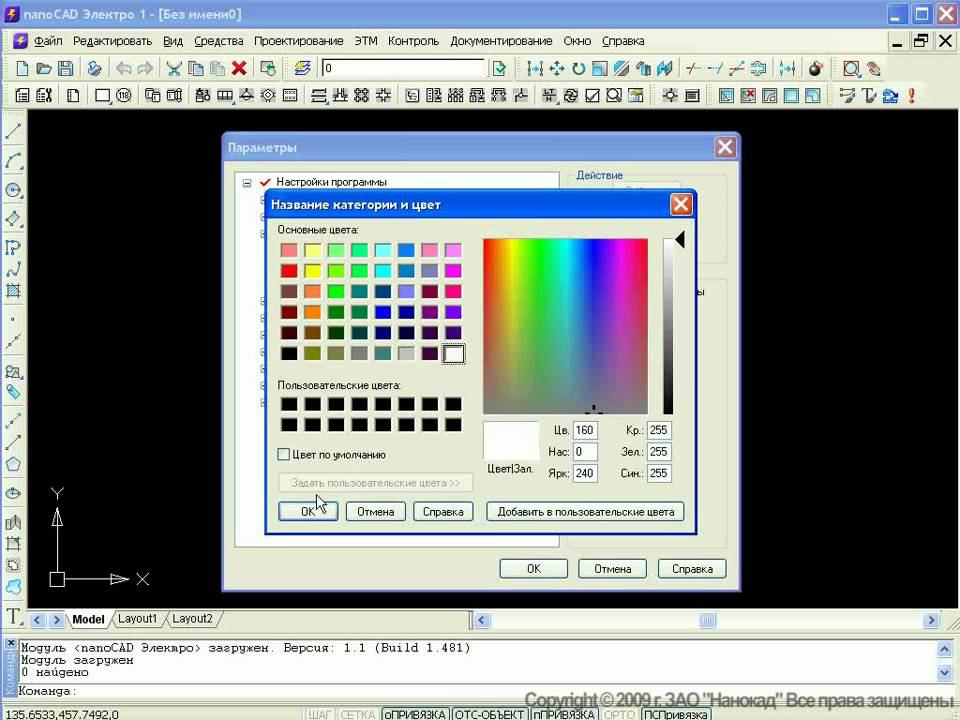Click the Кр. red value field
Screen dimensions: 960x720
point(659,430)
